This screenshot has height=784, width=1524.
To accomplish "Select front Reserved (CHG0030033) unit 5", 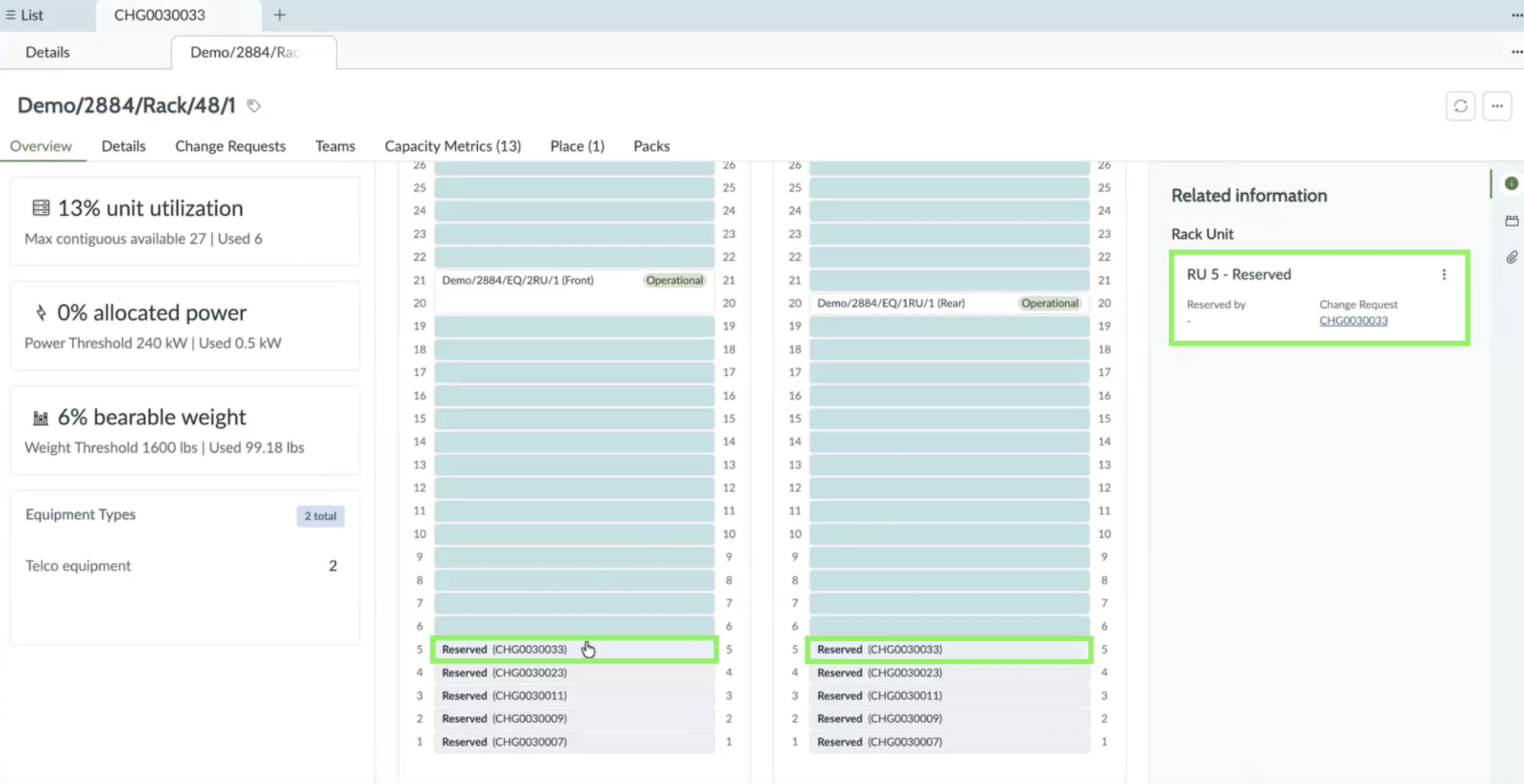I will (x=574, y=649).
